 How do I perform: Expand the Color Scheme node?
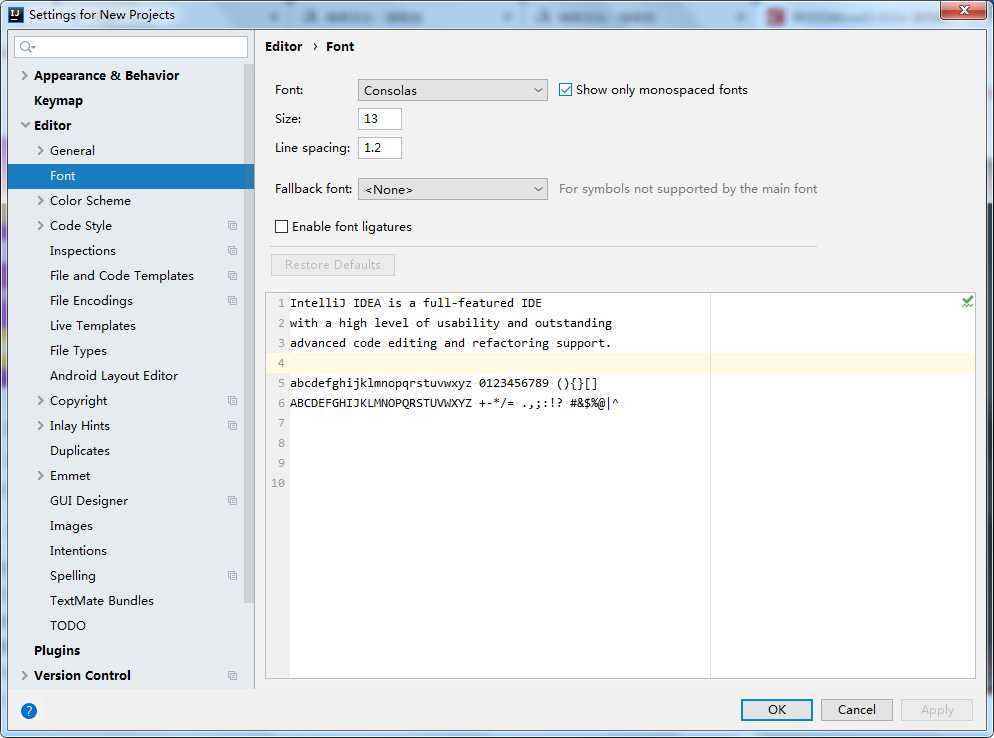coord(41,200)
